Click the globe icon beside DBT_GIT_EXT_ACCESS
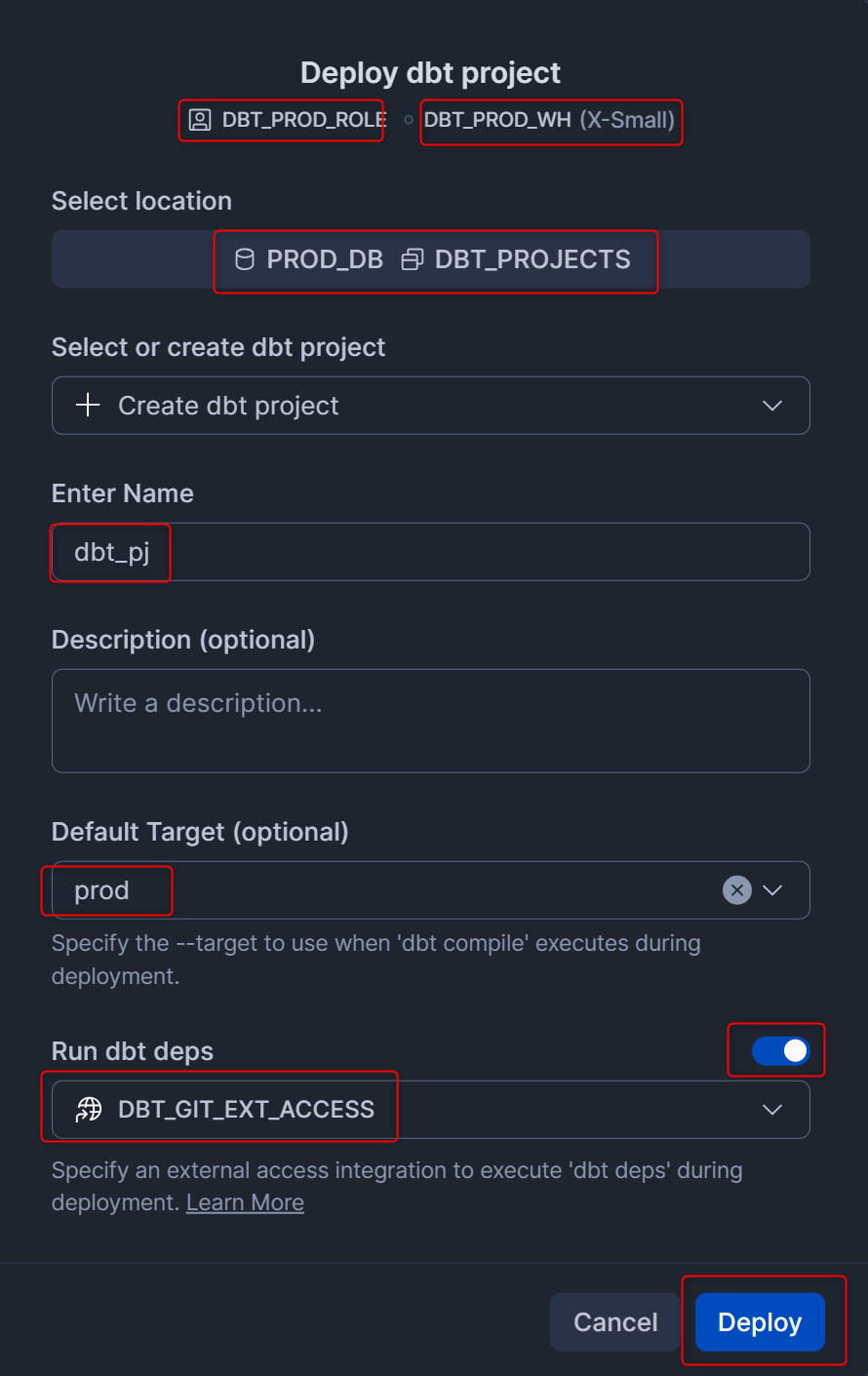Image resolution: width=868 pixels, height=1376 pixels. pos(89,1109)
